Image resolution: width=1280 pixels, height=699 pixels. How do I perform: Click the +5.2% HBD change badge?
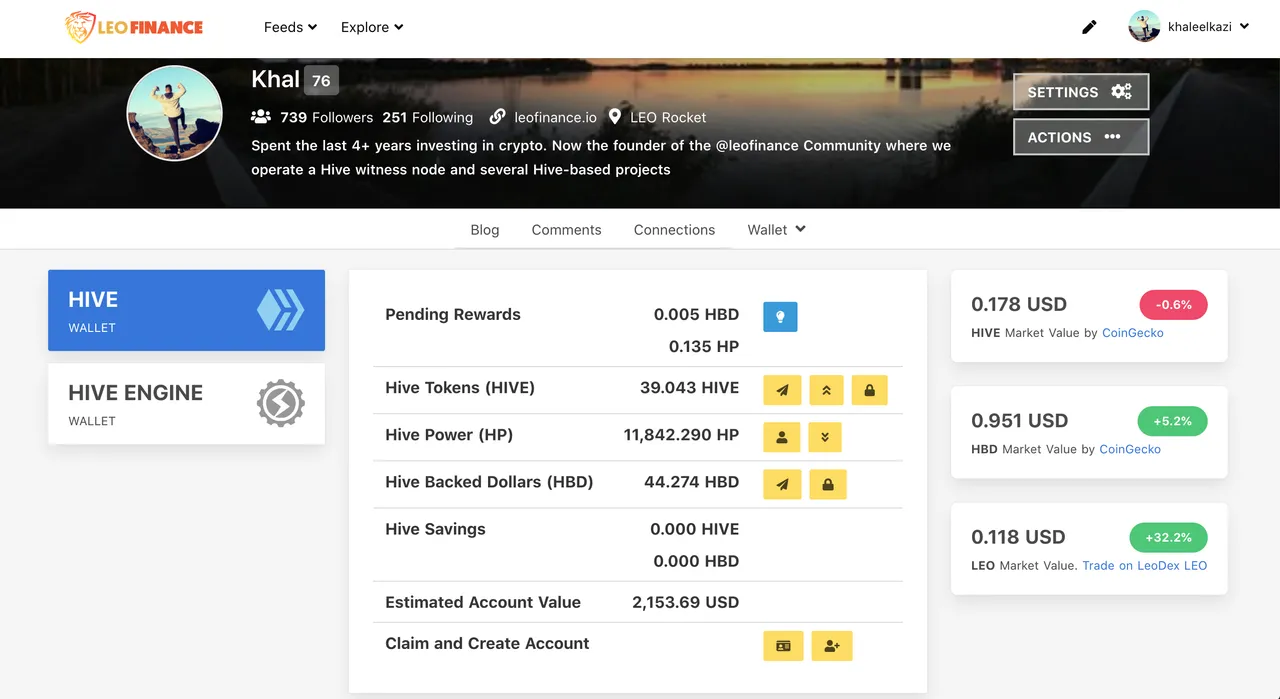[1172, 421]
